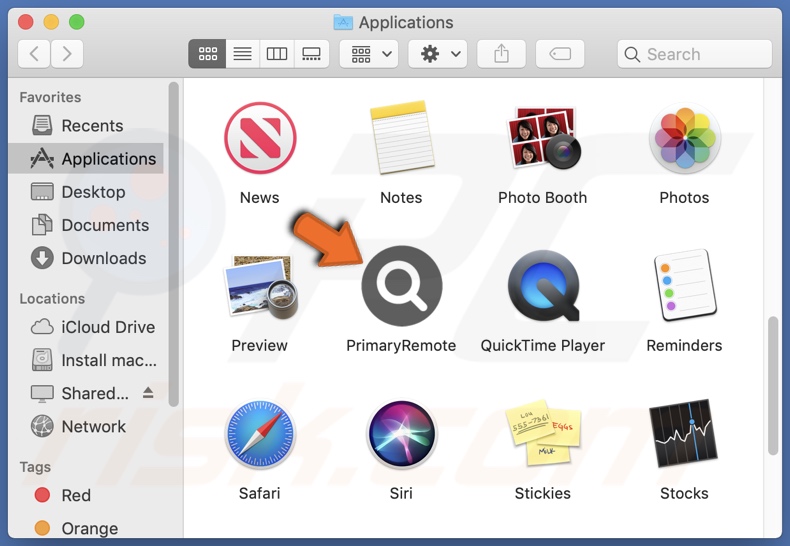
Task: Click the PrimaryRemote name label
Action: coord(401,346)
